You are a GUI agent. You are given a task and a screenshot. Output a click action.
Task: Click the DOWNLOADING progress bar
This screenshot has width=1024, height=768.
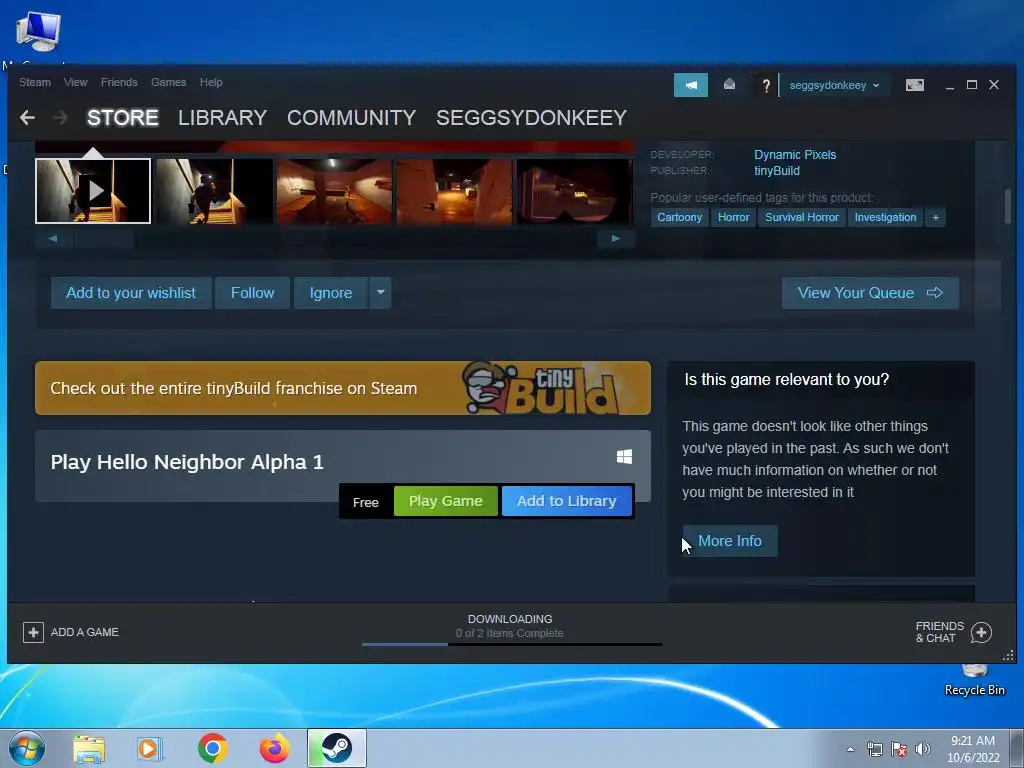click(512, 645)
